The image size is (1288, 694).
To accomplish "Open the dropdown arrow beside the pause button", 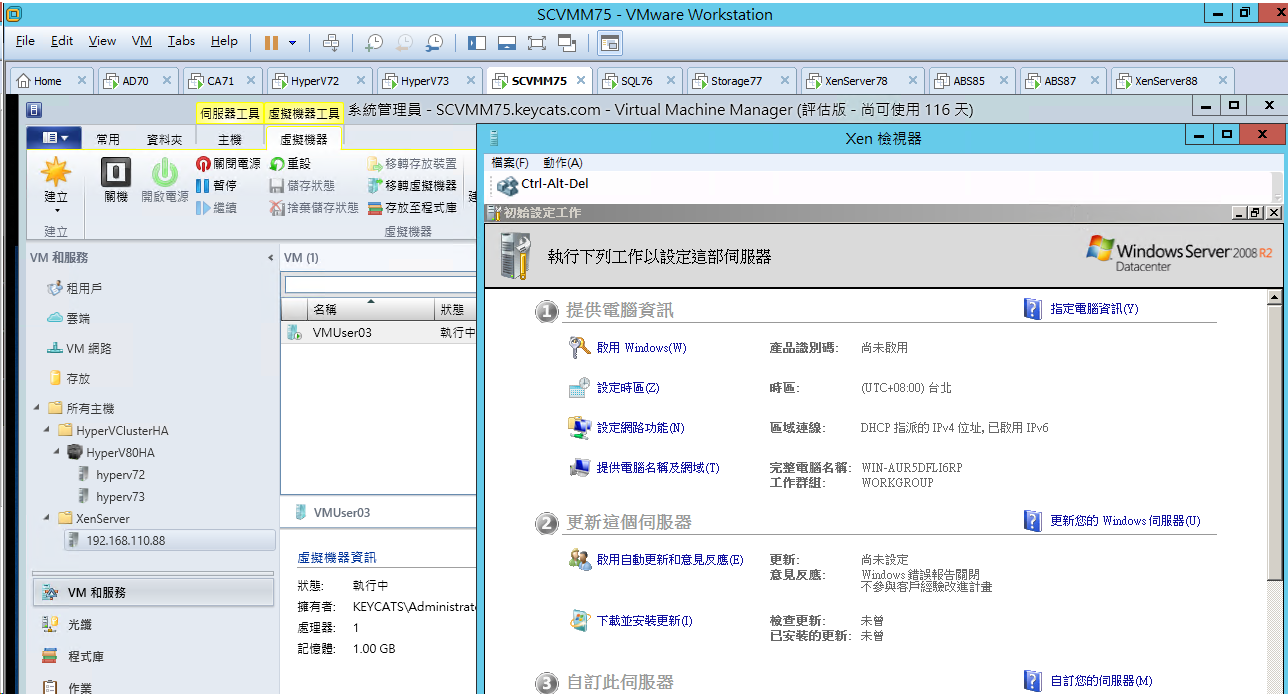I will tap(293, 43).
